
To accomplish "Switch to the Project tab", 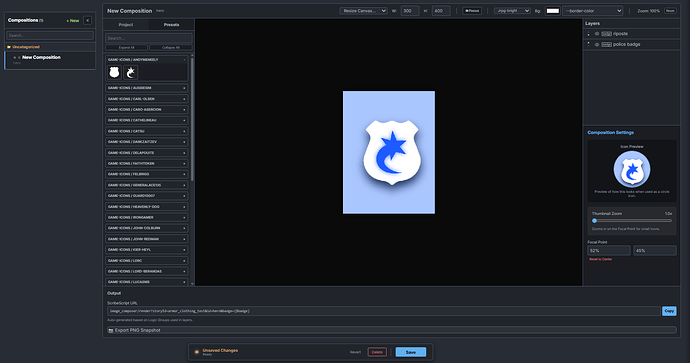I will point(126,25).
